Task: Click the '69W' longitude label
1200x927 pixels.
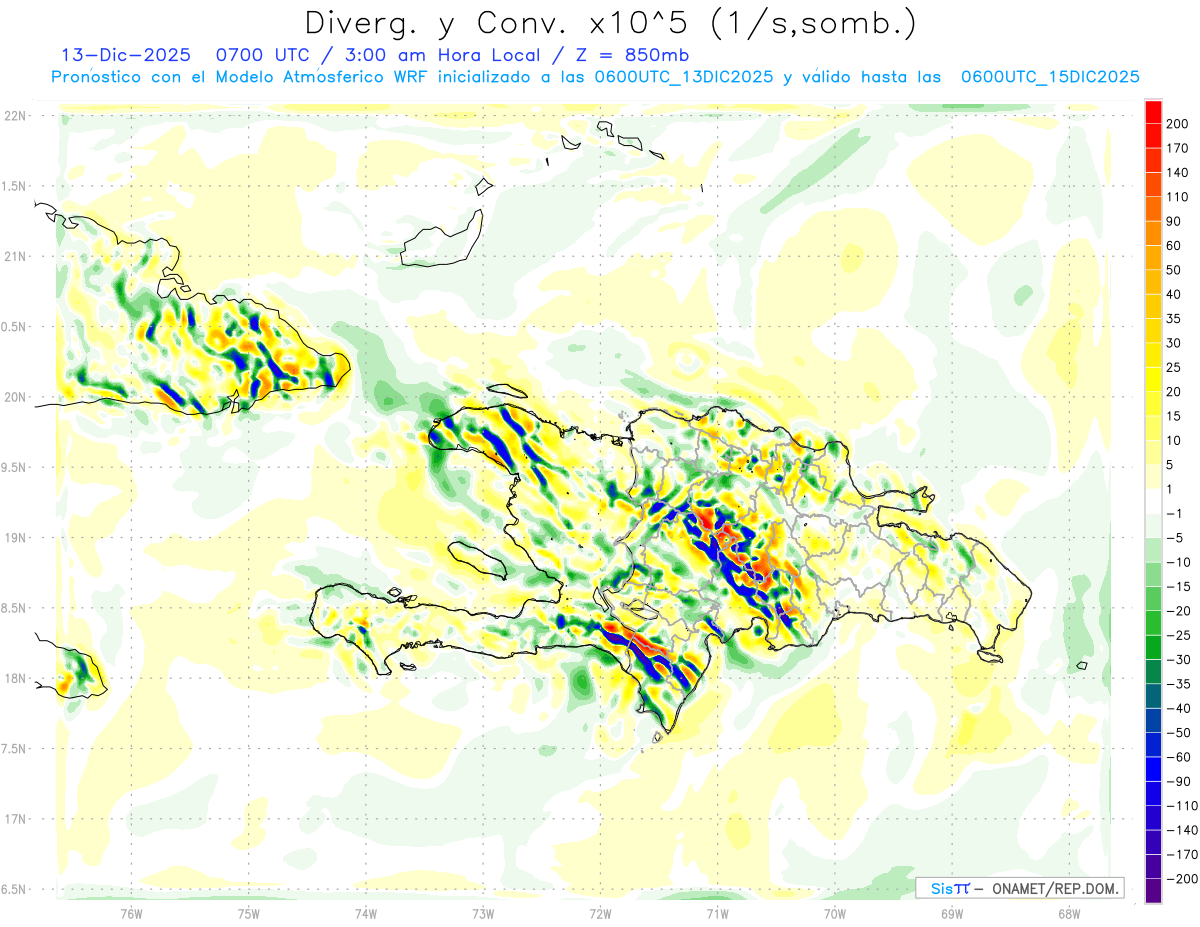Action: pos(952,912)
